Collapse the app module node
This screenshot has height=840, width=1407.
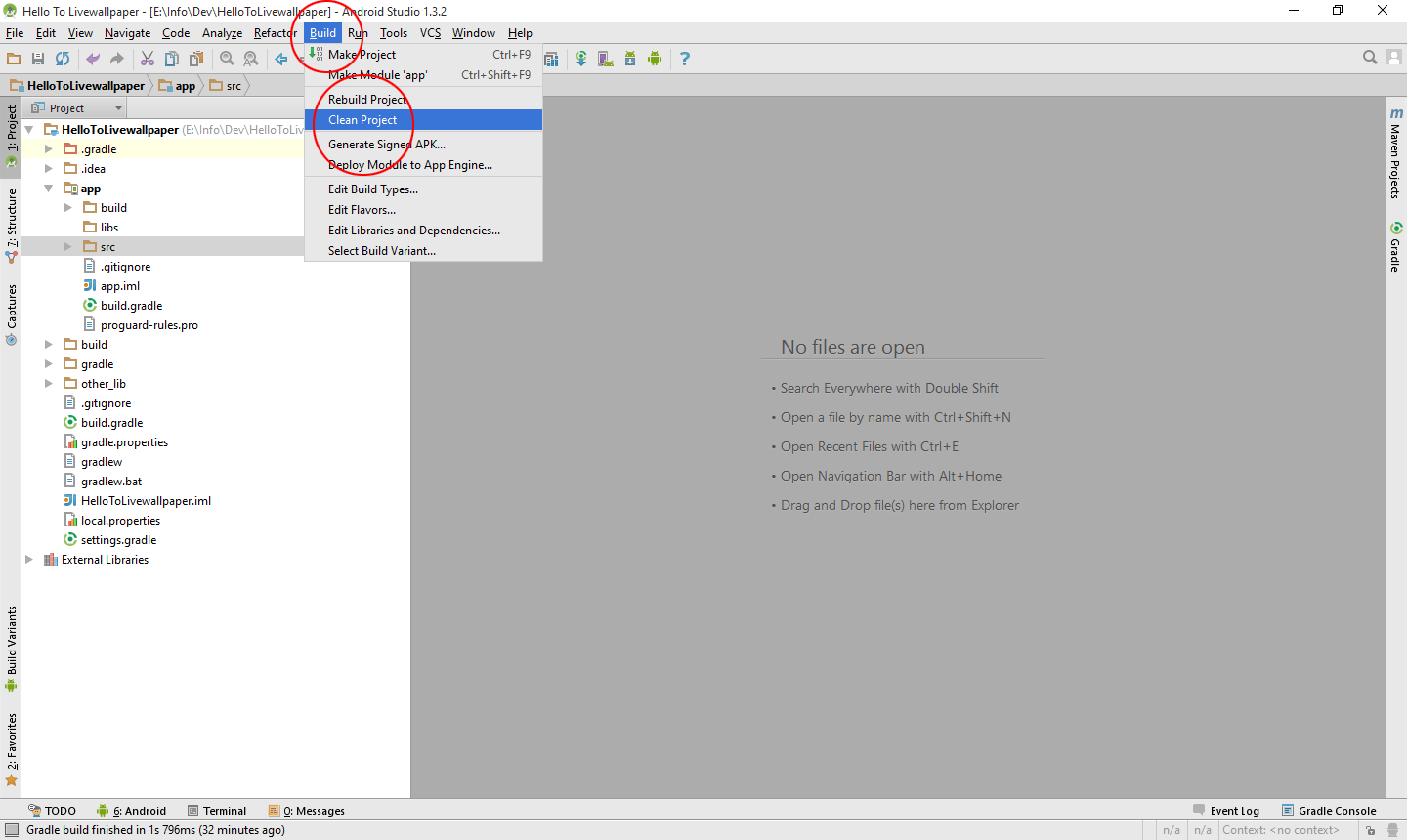[x=49, y=189]
